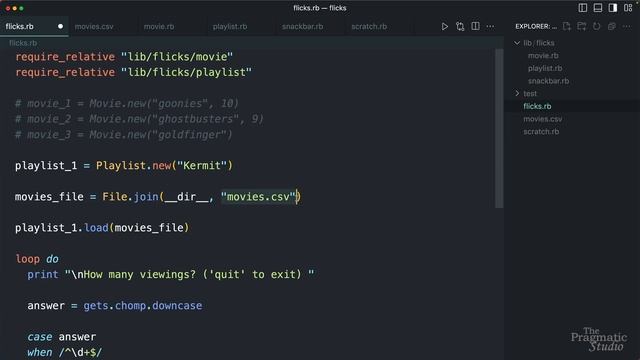Screen dimensions: 640x360
Task: Open playlist.rb in Explorer tree
Action: [545, 68]
